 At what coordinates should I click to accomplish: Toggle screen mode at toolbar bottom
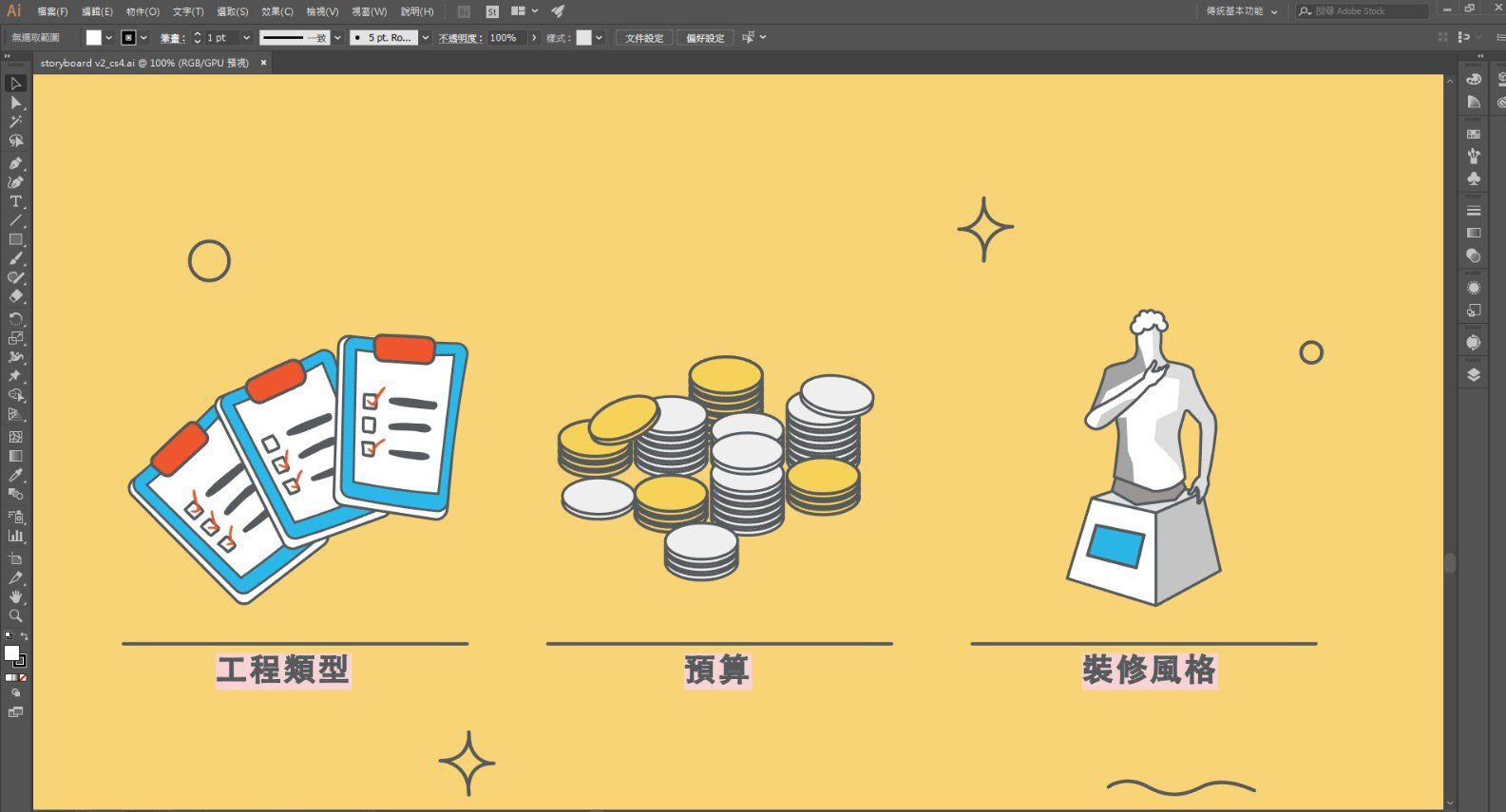[x=15, y=712]
